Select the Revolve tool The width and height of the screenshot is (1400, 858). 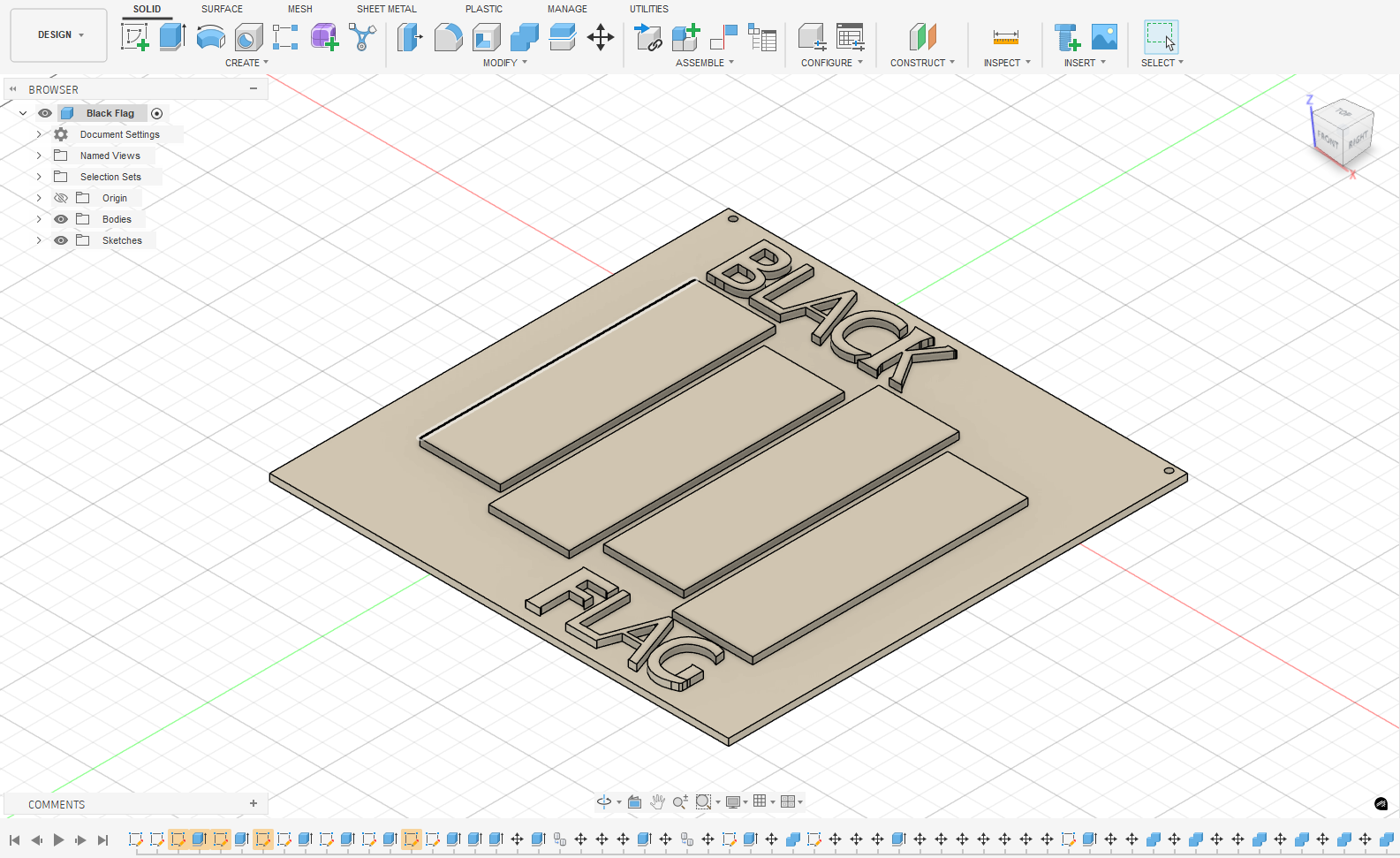tap(210, 37)
